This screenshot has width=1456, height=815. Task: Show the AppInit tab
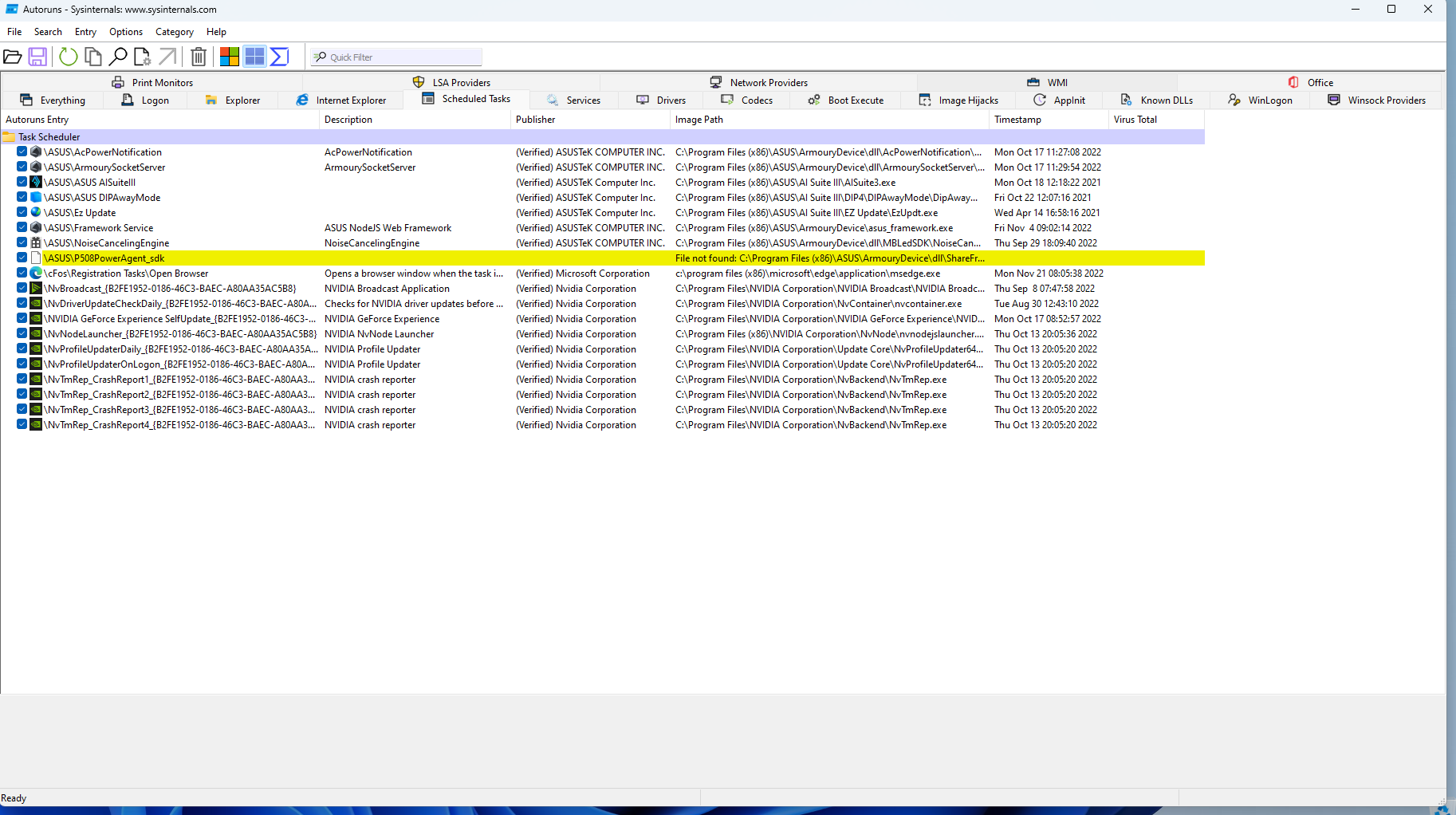tap(1059, 100)
